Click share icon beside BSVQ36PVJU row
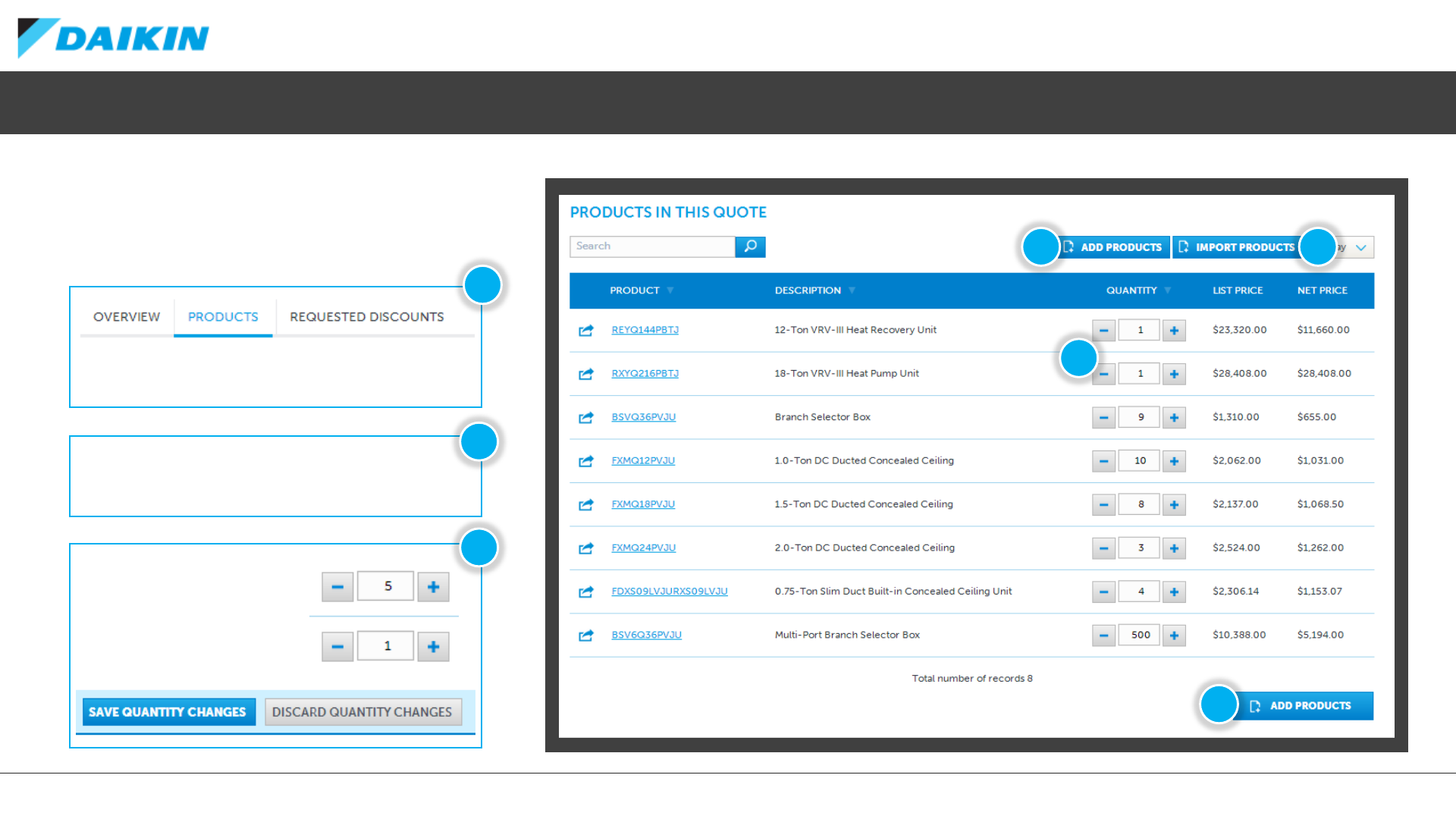Screen dimensions: 1456x819 click(x=585, y=418)
